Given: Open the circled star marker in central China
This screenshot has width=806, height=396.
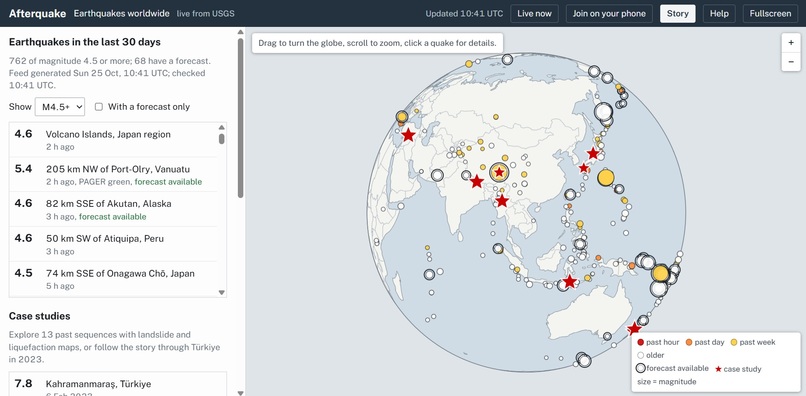Looking at the screenshot, I should 499,172.
